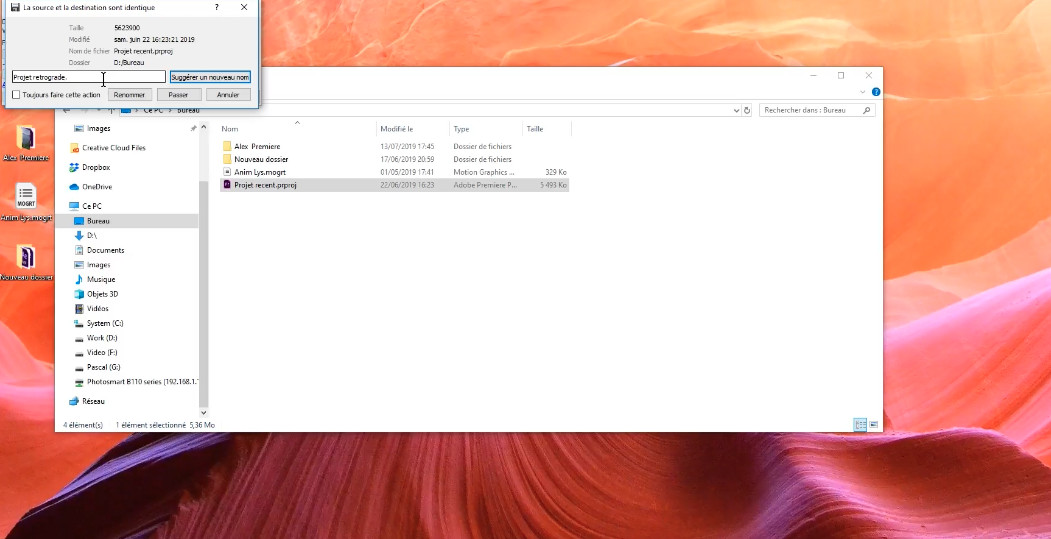The image size is (1051, 539).
Task: Open the address bar history dropdown
Action: [x=737, y=111]
